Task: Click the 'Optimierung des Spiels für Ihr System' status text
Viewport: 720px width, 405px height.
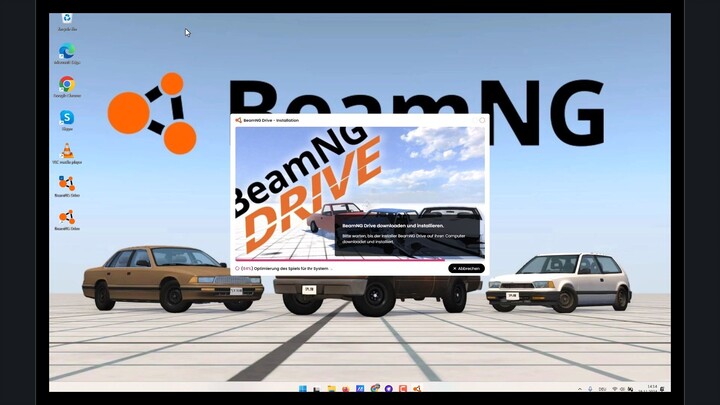Action: (x=292, y=269)
